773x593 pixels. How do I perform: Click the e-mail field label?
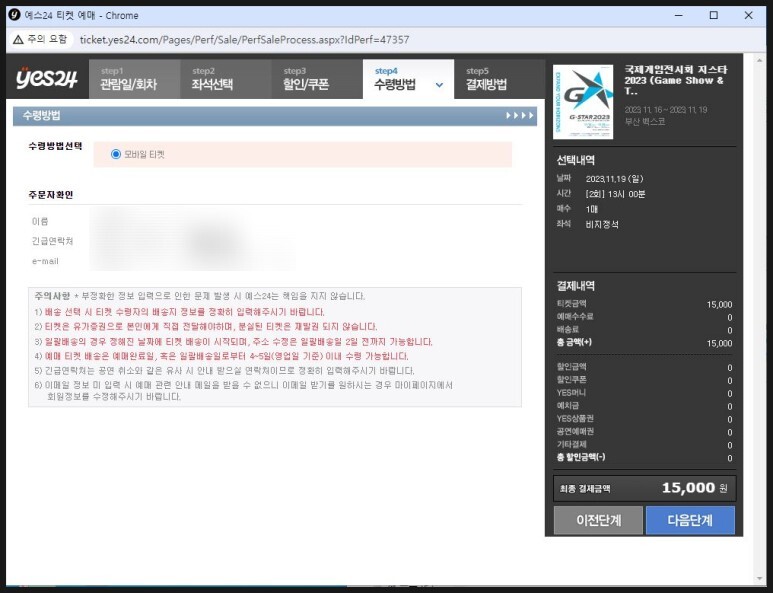tap(45, 261)
